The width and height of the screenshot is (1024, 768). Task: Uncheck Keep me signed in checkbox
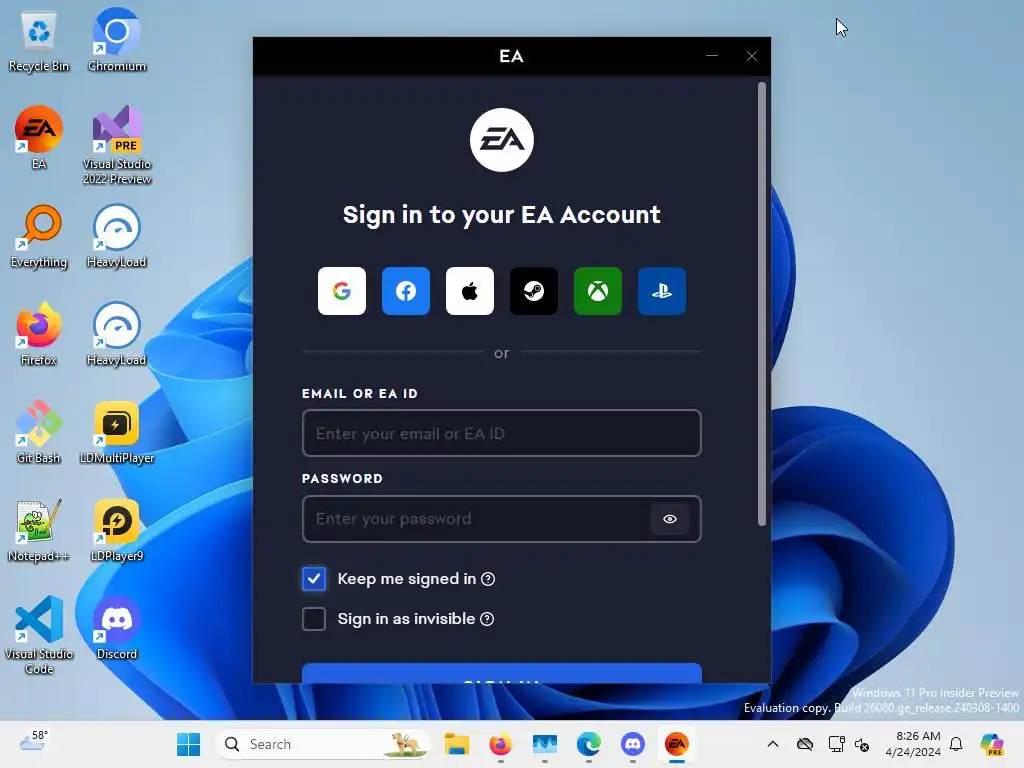(314, 579)
